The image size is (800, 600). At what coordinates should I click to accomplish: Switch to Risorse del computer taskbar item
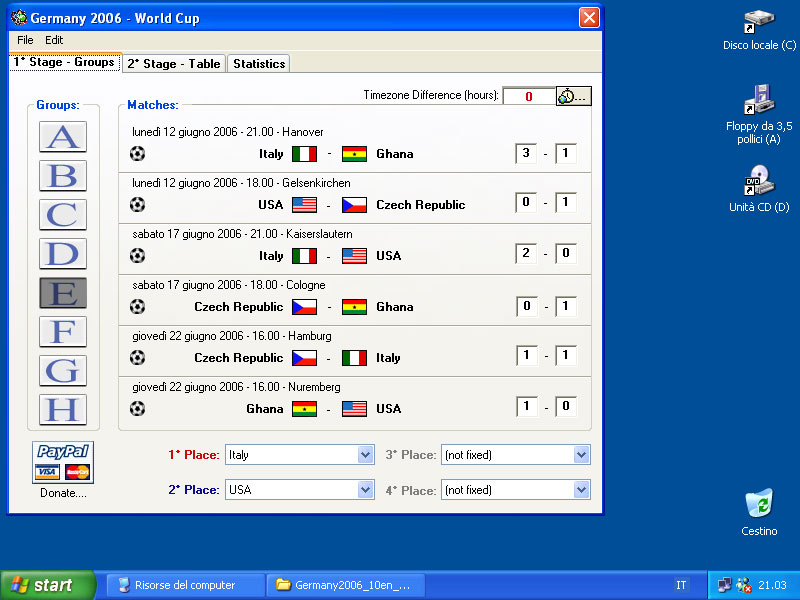tap(185, 585)
